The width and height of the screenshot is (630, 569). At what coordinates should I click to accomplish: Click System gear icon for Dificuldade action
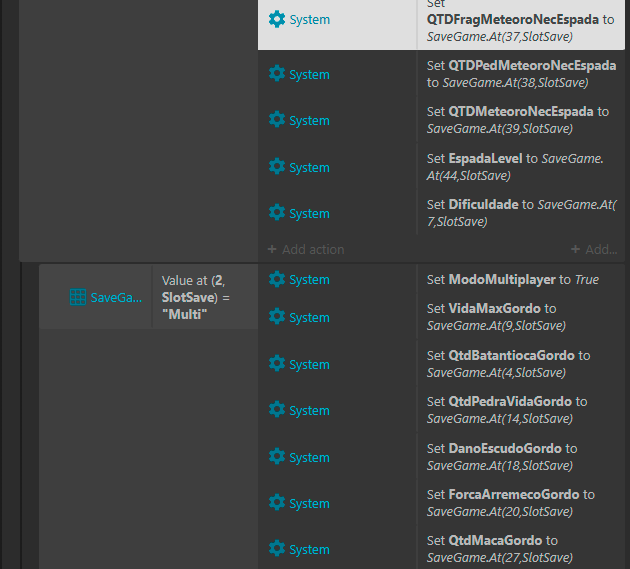277,213
